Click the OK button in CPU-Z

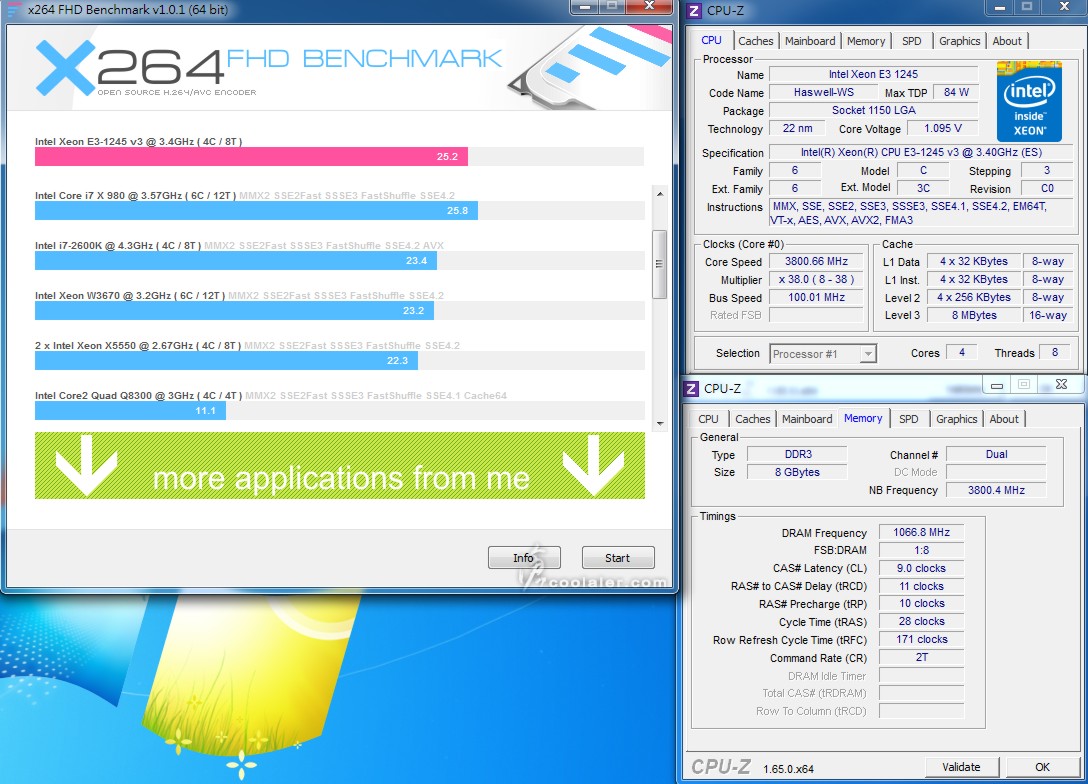(1042, 767)
